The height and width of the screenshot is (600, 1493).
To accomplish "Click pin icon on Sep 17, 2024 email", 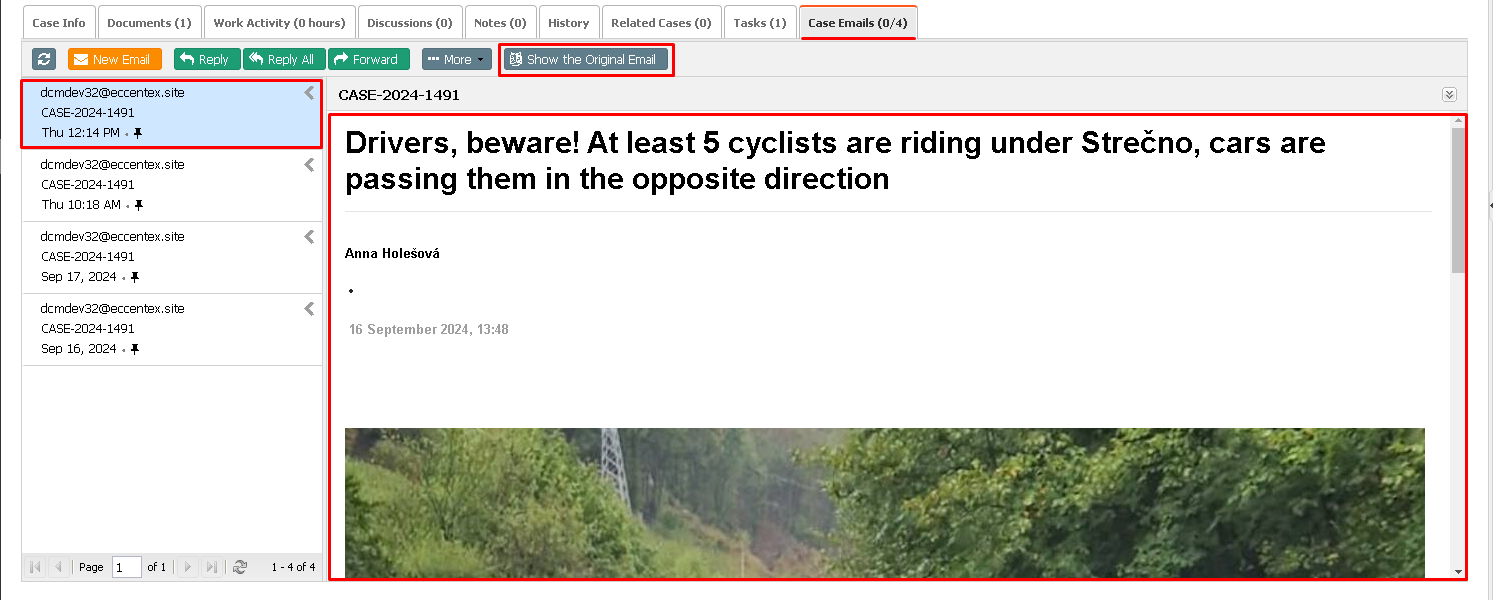I will click(135, 277).
